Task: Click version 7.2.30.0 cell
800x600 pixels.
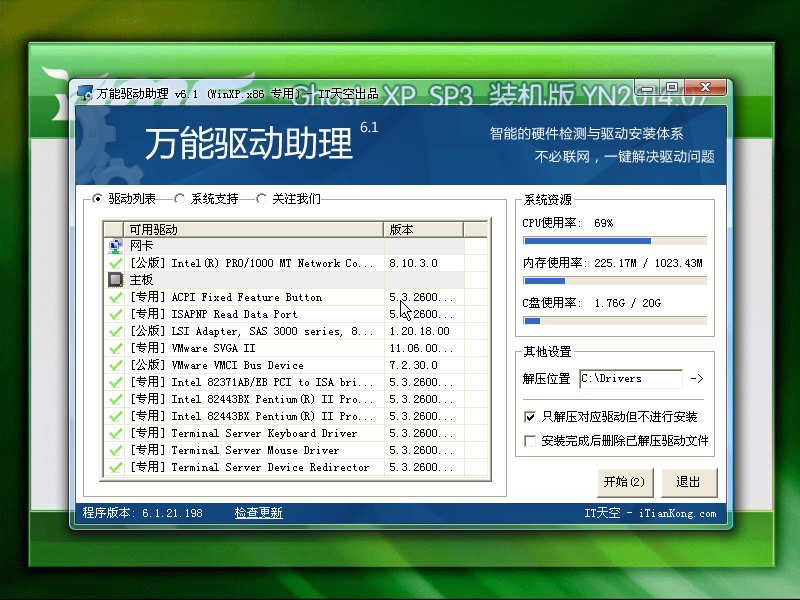Action: pos(413,365)
